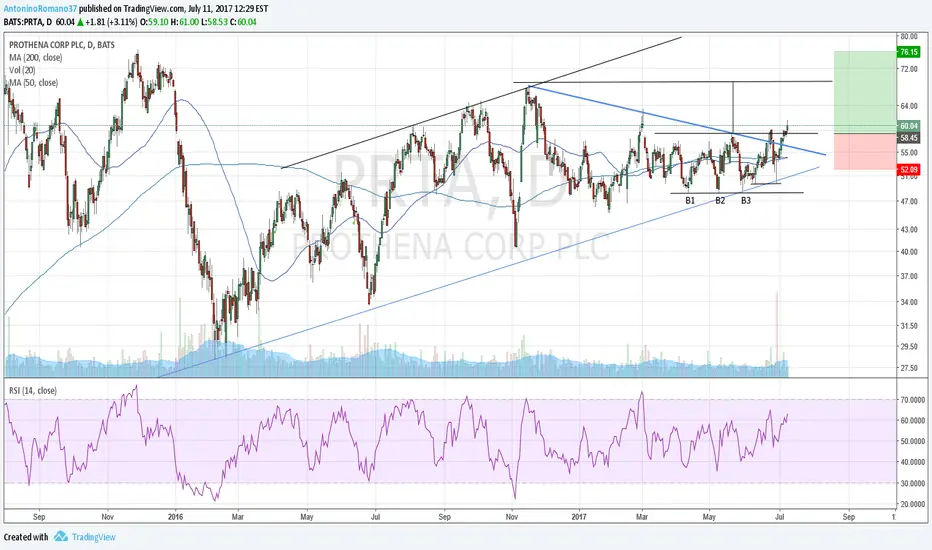Click the 2017 date axis label
The width and height of the screenshot is (932, 550).
(x=579, y=517)
